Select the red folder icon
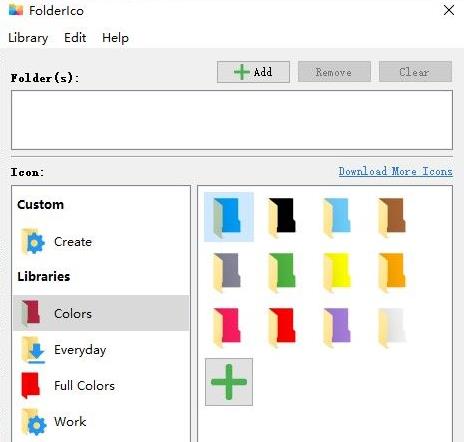The height and width of the screenshot is (442, 464). pyautogui.click(x=282, y=327)
